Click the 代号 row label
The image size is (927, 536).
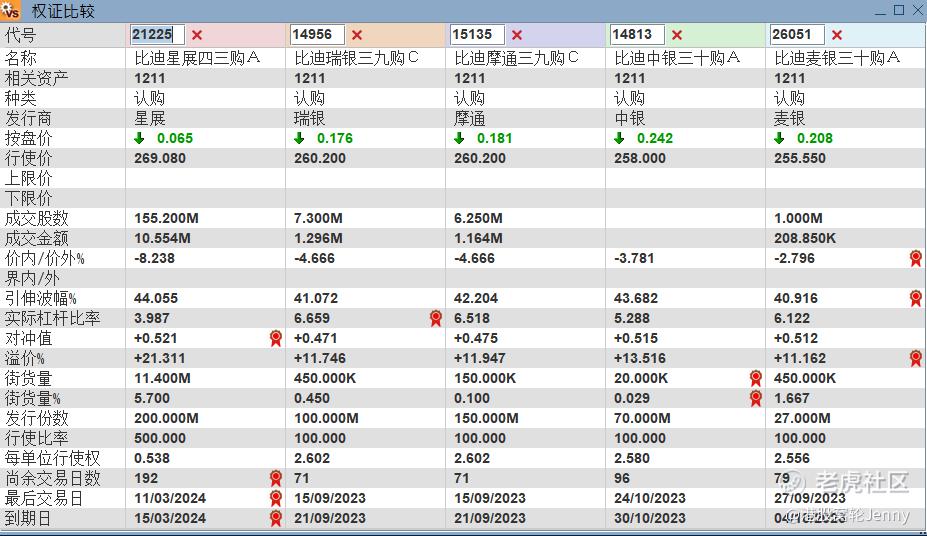click(20, 35)
